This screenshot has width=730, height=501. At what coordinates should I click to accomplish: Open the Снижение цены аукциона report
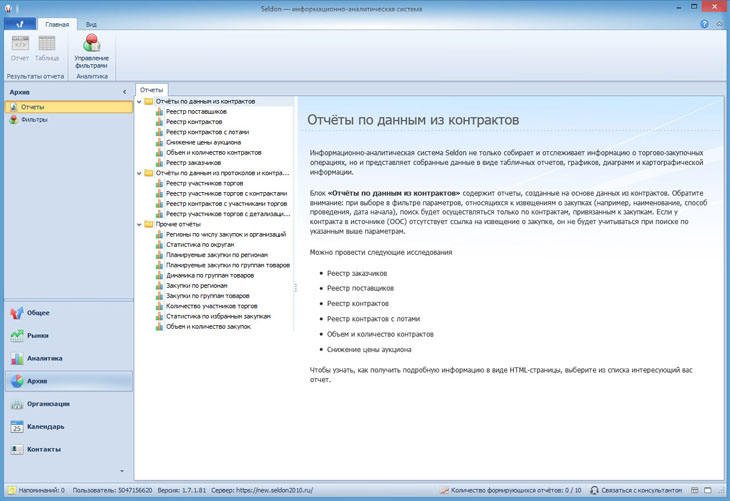click(203, 142)
